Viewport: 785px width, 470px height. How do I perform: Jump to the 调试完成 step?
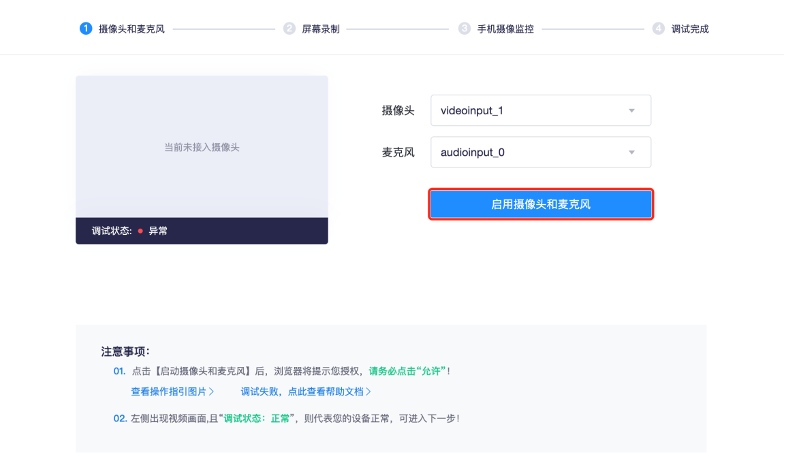click(690, 29)
